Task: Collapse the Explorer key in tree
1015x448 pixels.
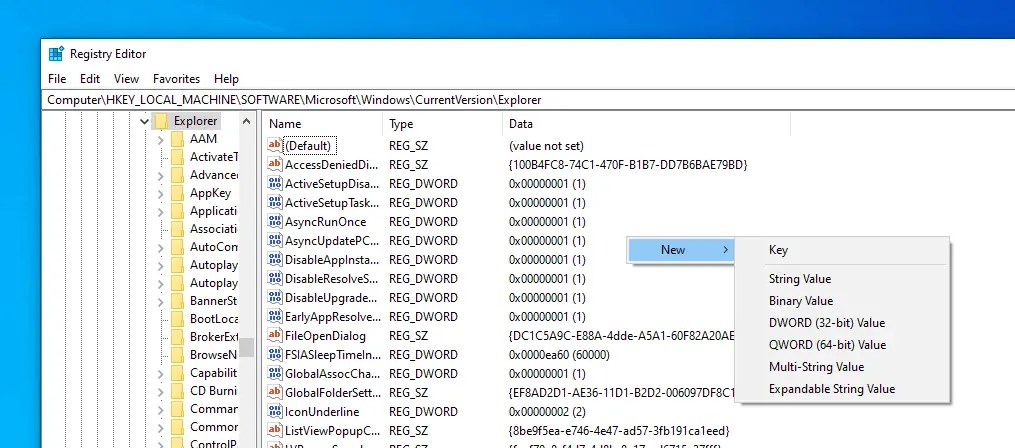Action: coord(145,122)
